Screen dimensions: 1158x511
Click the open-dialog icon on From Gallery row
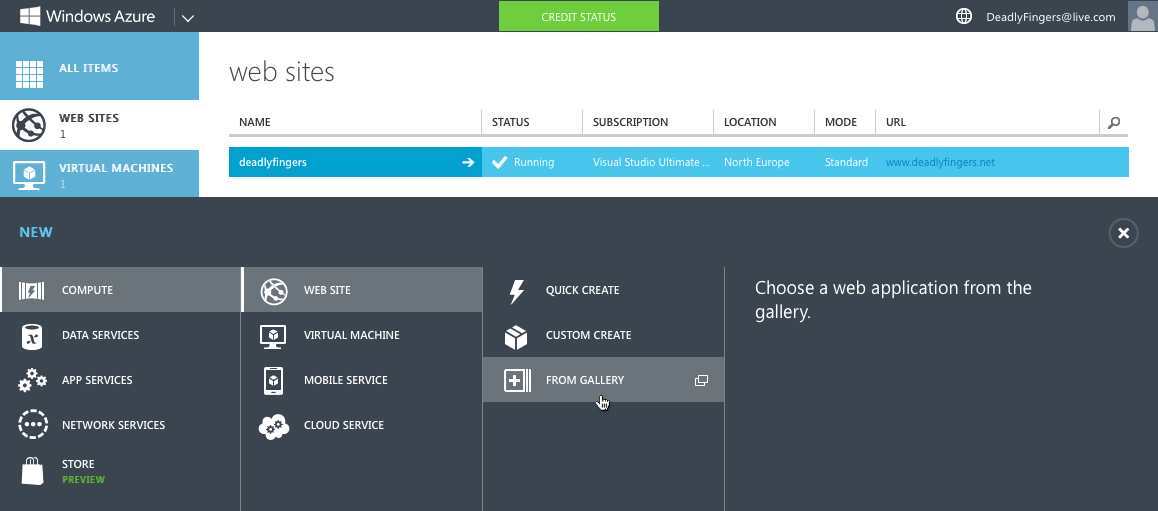click(701, 380)
